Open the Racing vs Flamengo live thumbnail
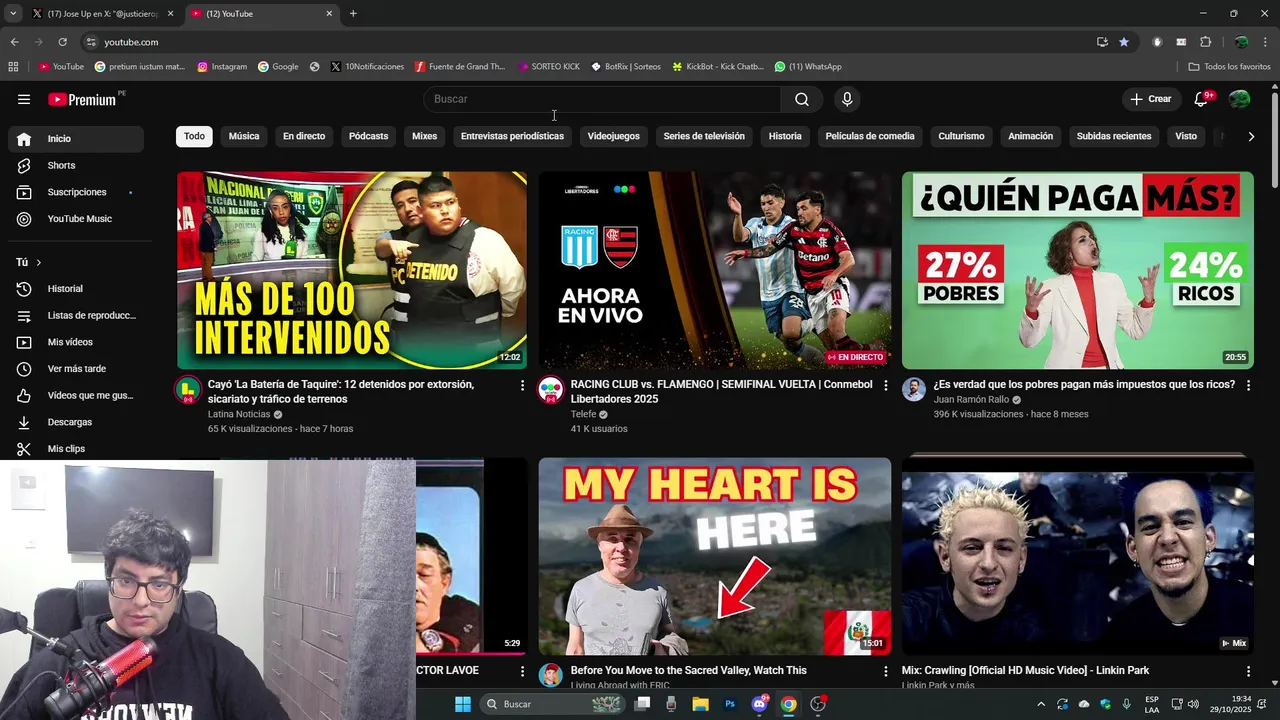 [715, 270]
